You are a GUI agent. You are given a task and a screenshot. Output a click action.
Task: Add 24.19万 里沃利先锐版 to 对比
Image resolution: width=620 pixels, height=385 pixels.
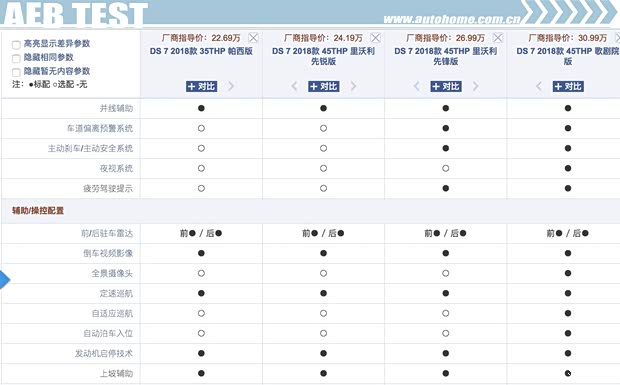click(323, 86)
